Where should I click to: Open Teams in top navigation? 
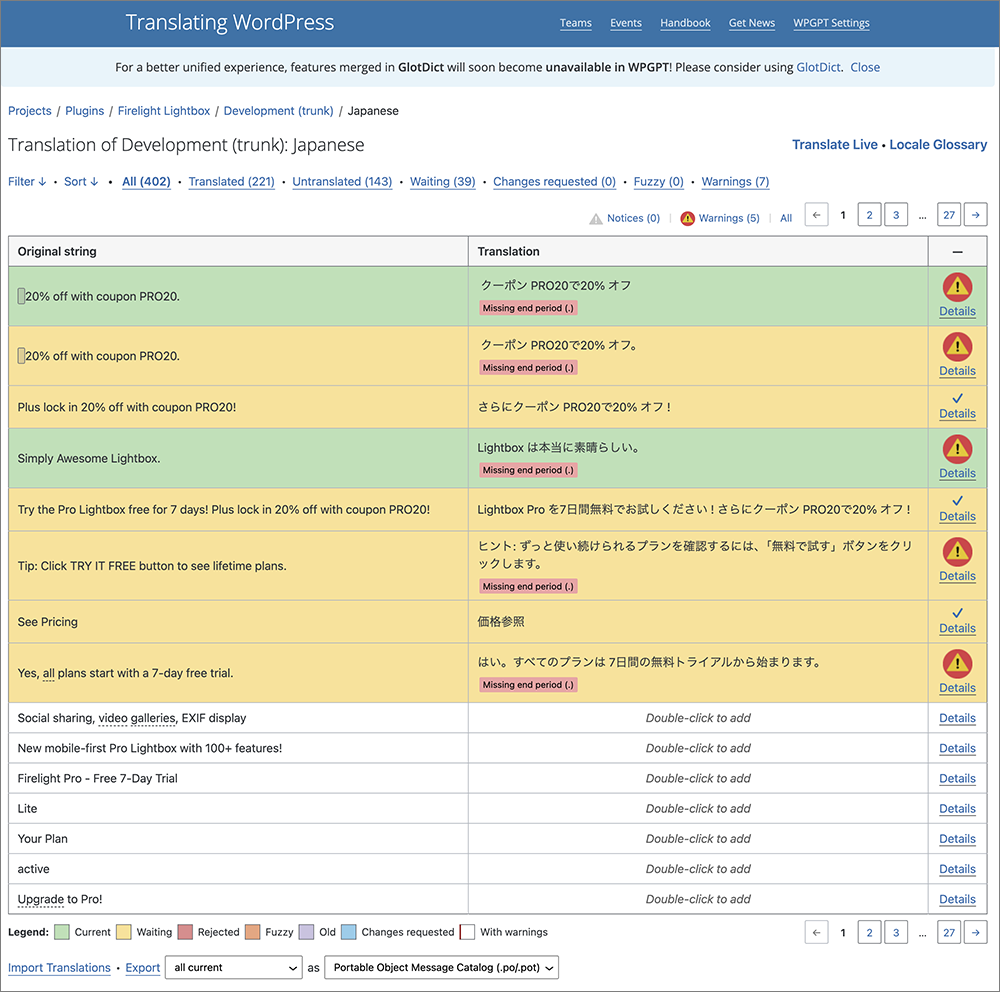pos(575,23)
